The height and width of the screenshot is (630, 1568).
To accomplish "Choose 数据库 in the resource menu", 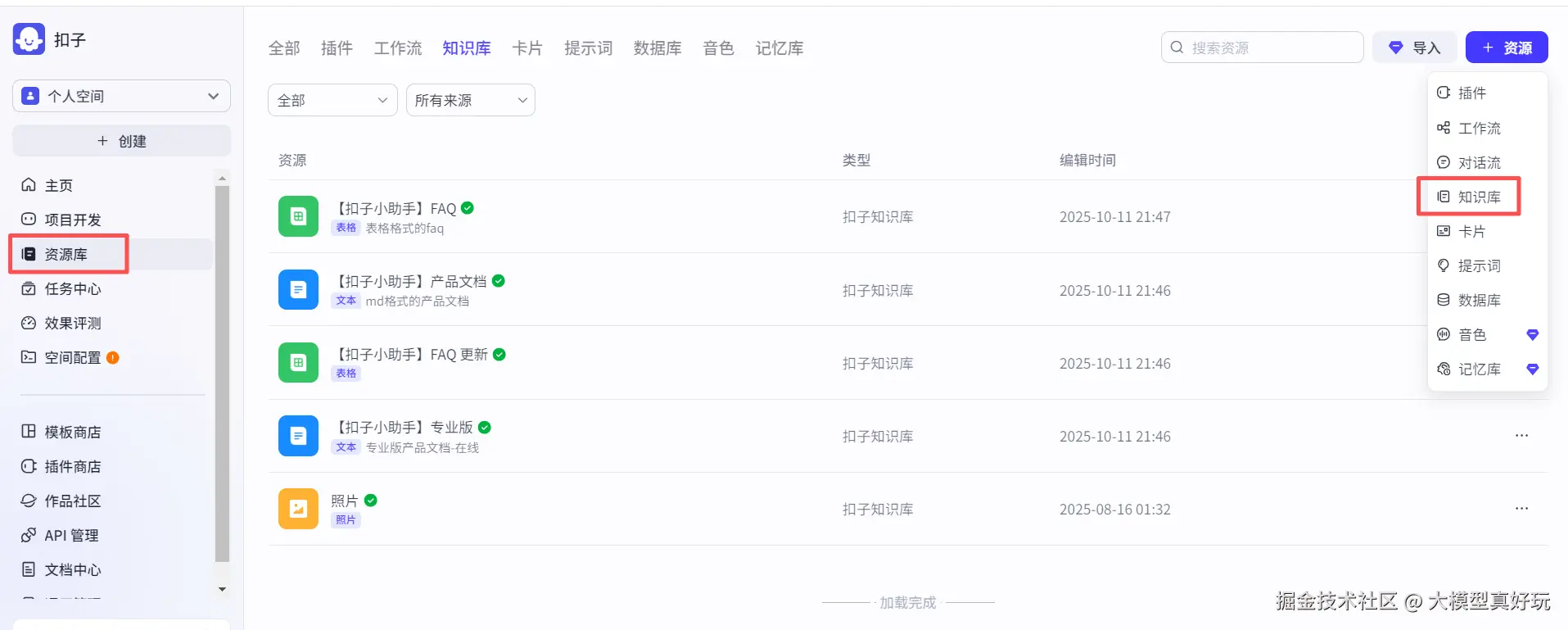I will pos(1478,300).
